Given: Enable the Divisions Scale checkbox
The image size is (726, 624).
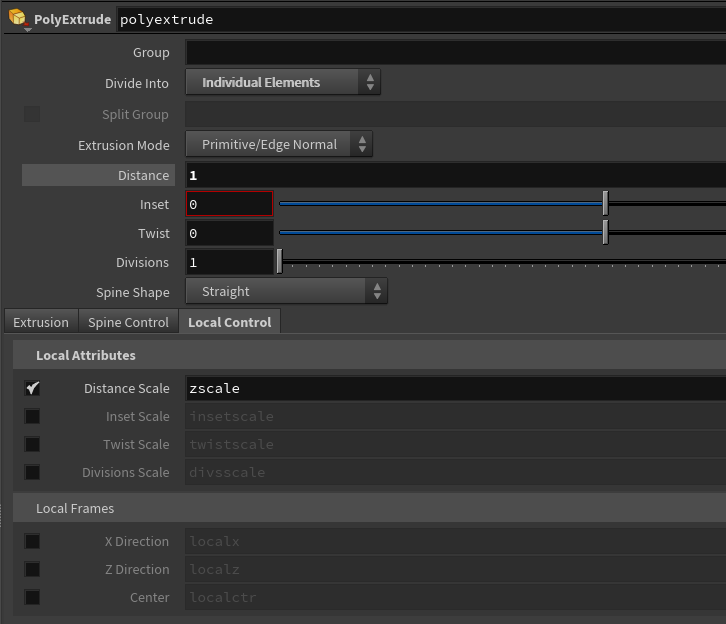Looking at the screenshot, I should [x=32, y=472].
